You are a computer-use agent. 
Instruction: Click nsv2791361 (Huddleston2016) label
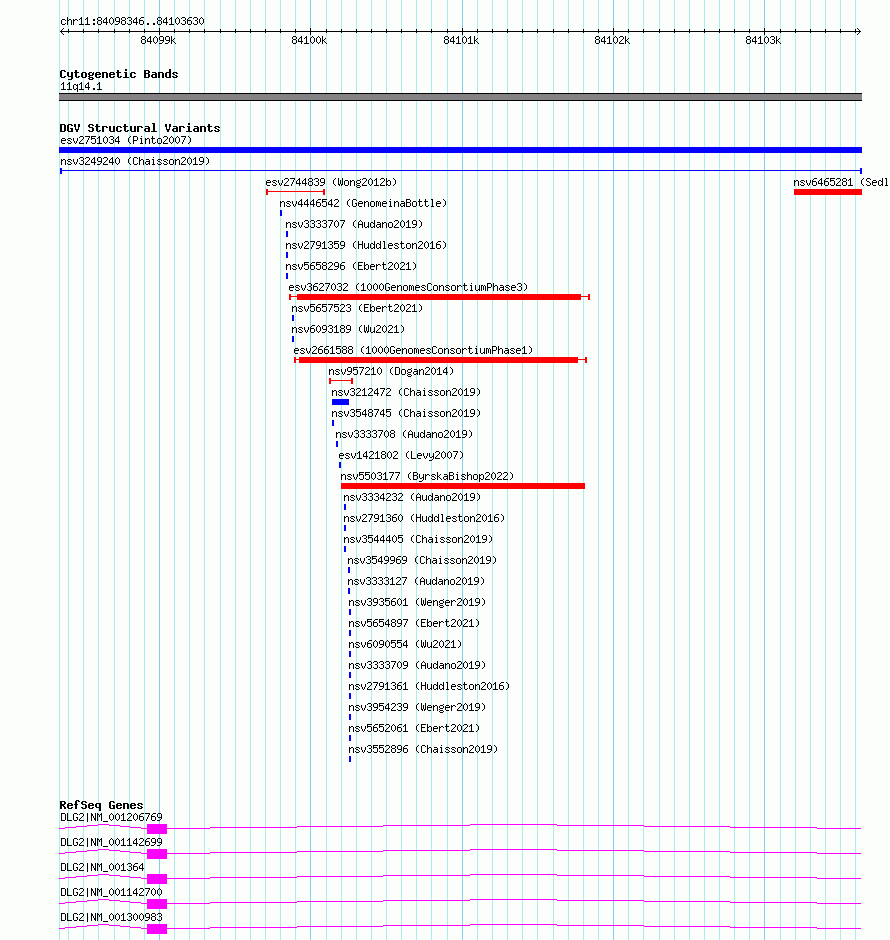[429, 686]
